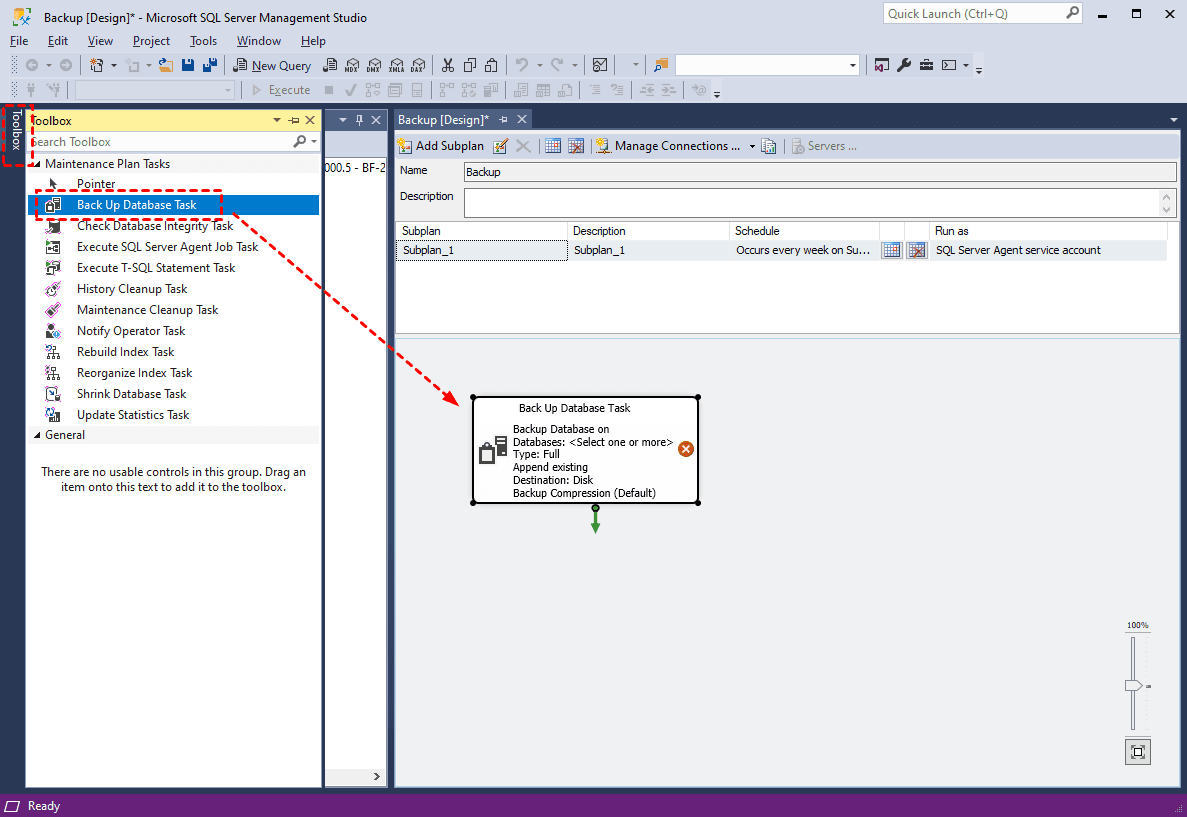This screenshot has height=817, width=1187.
Task: Click the Search Toolbox input field
Action: (x=160, y=142)
